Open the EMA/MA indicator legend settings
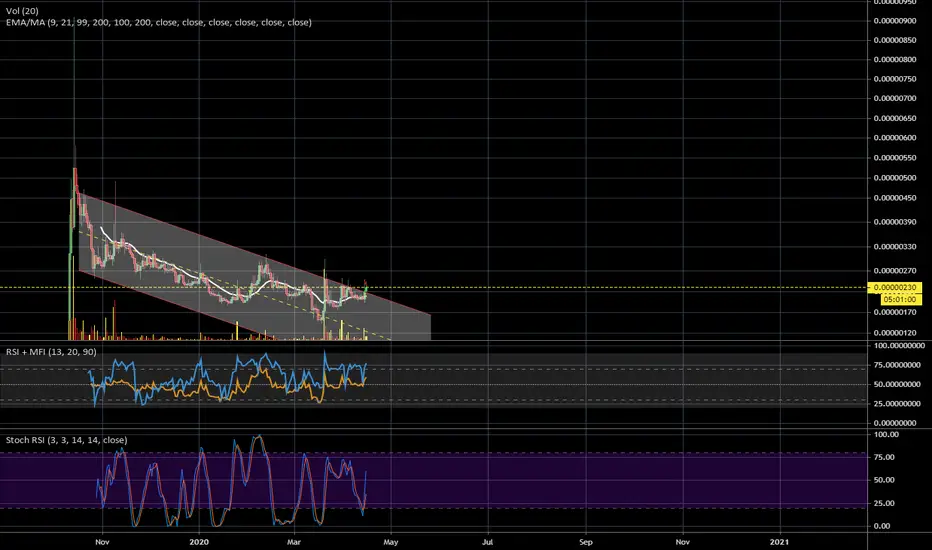Viewport: 932px width, 550px height. tap(159, 23)
